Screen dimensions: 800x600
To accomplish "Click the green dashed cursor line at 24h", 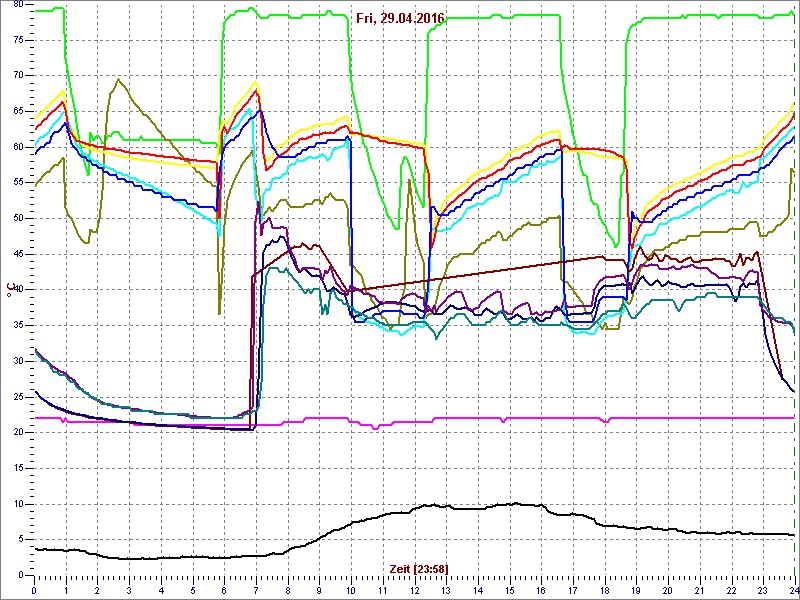I will 795,290.
